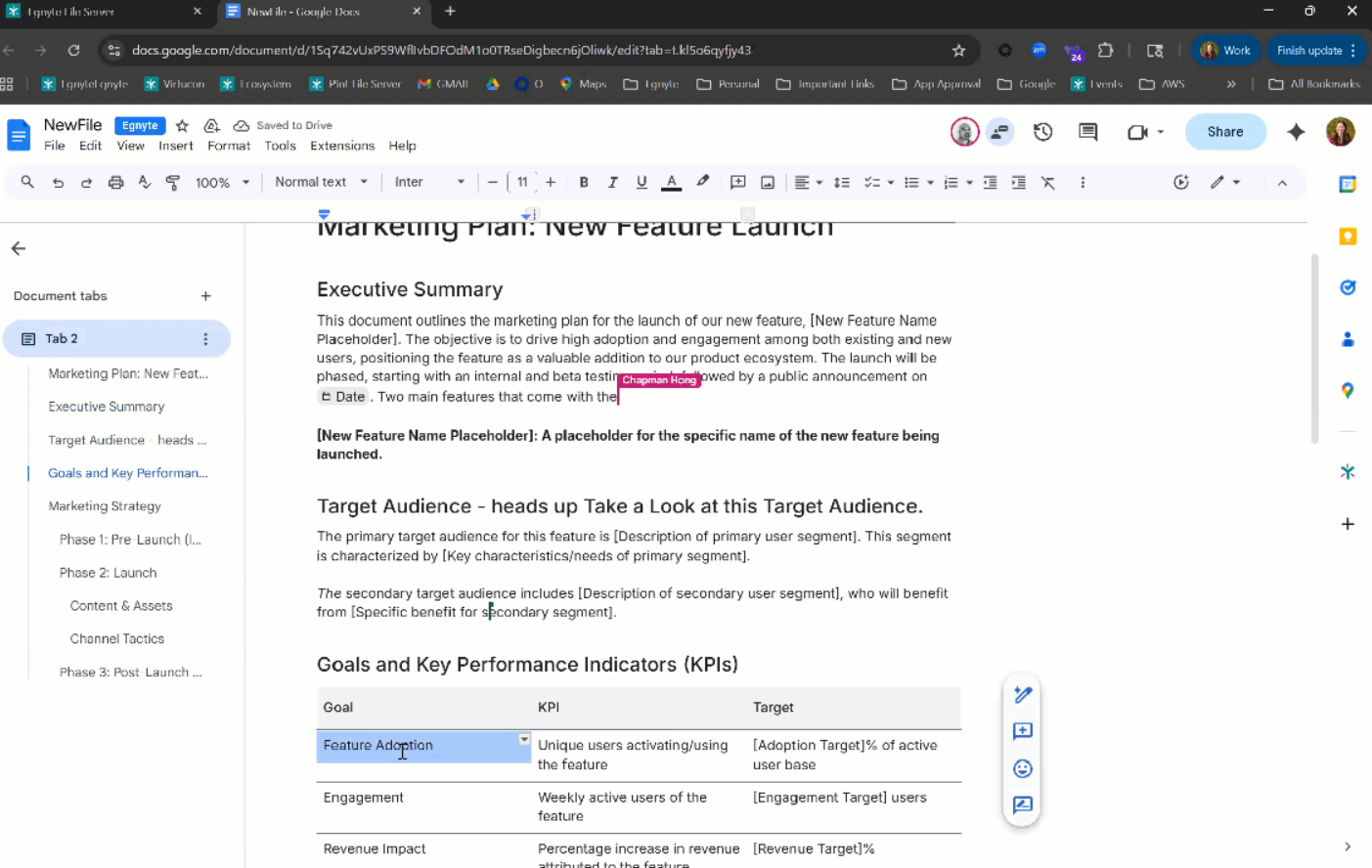
Task: Open the Normal text style dropdown
Action: [321, 183]
